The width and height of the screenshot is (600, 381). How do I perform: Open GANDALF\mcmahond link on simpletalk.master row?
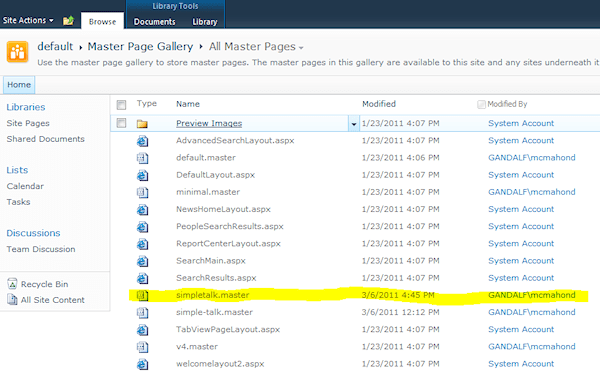[x=532, y=295]
